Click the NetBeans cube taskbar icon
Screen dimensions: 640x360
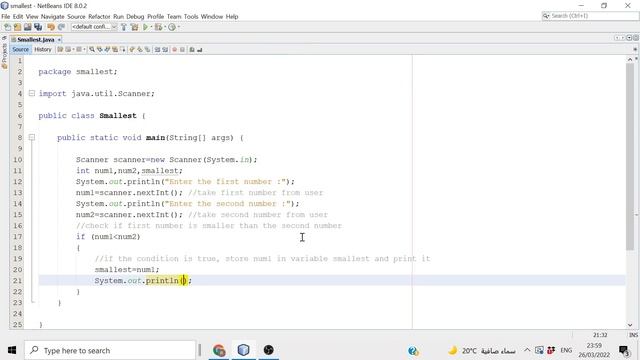click(243, 350)
